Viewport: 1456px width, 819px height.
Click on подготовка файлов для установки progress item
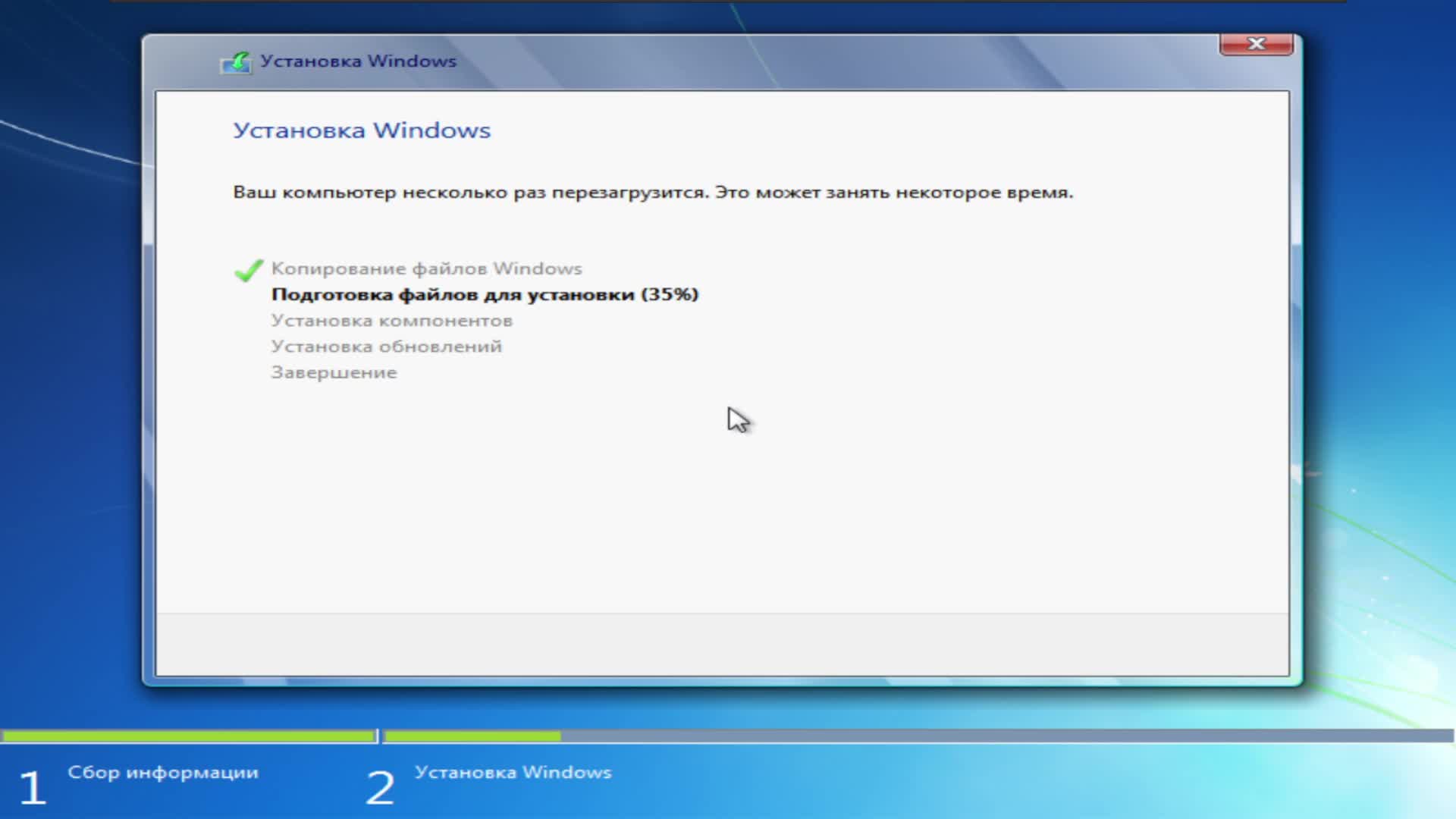485,293
